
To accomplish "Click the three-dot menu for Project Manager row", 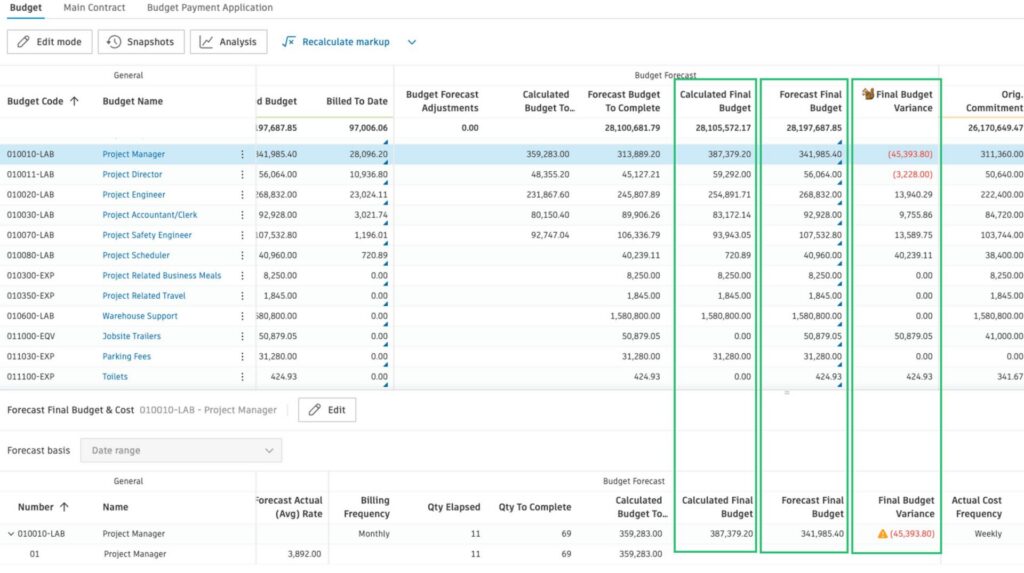I will click(242, 154).
